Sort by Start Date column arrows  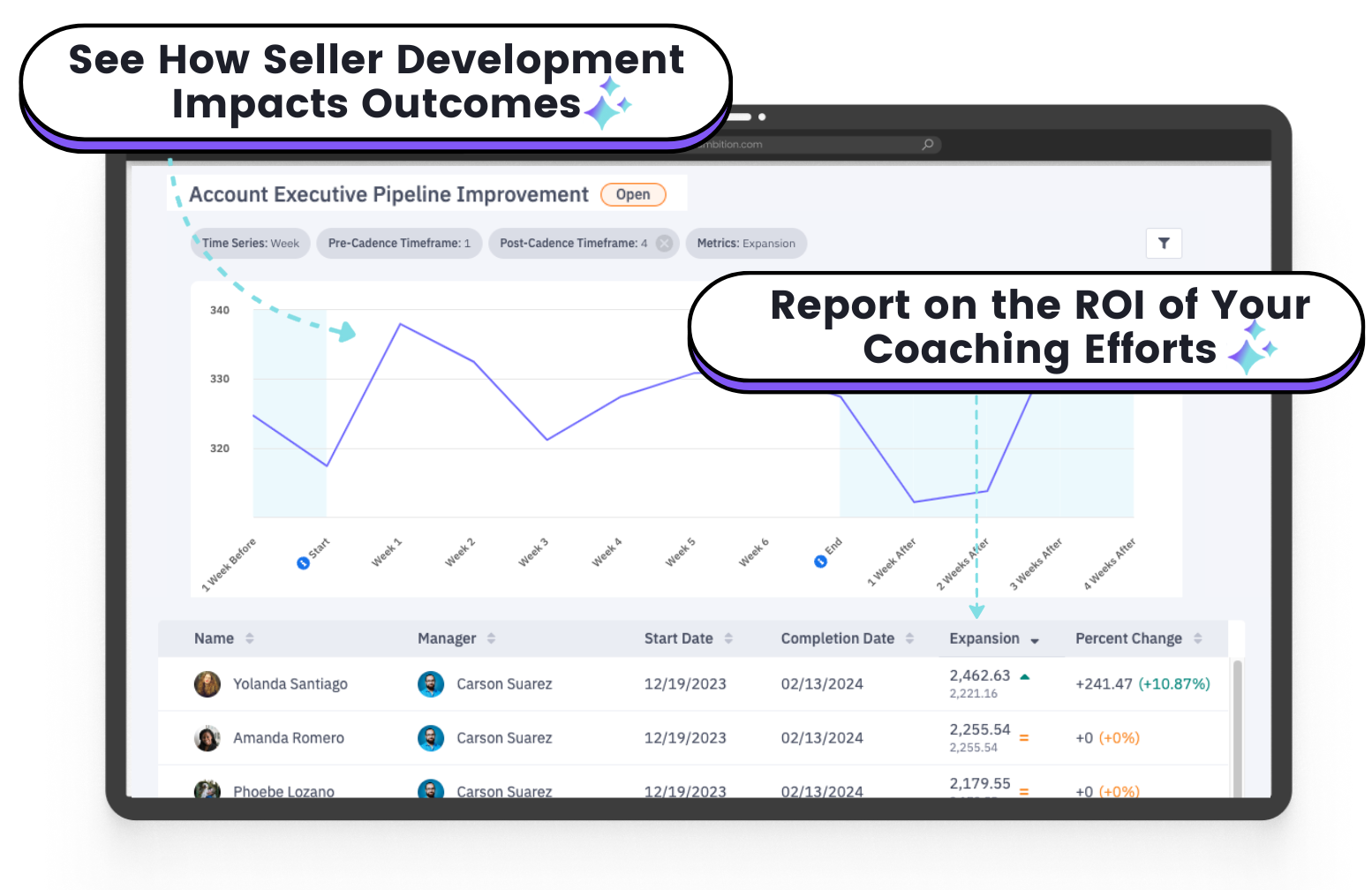(728, 638)
